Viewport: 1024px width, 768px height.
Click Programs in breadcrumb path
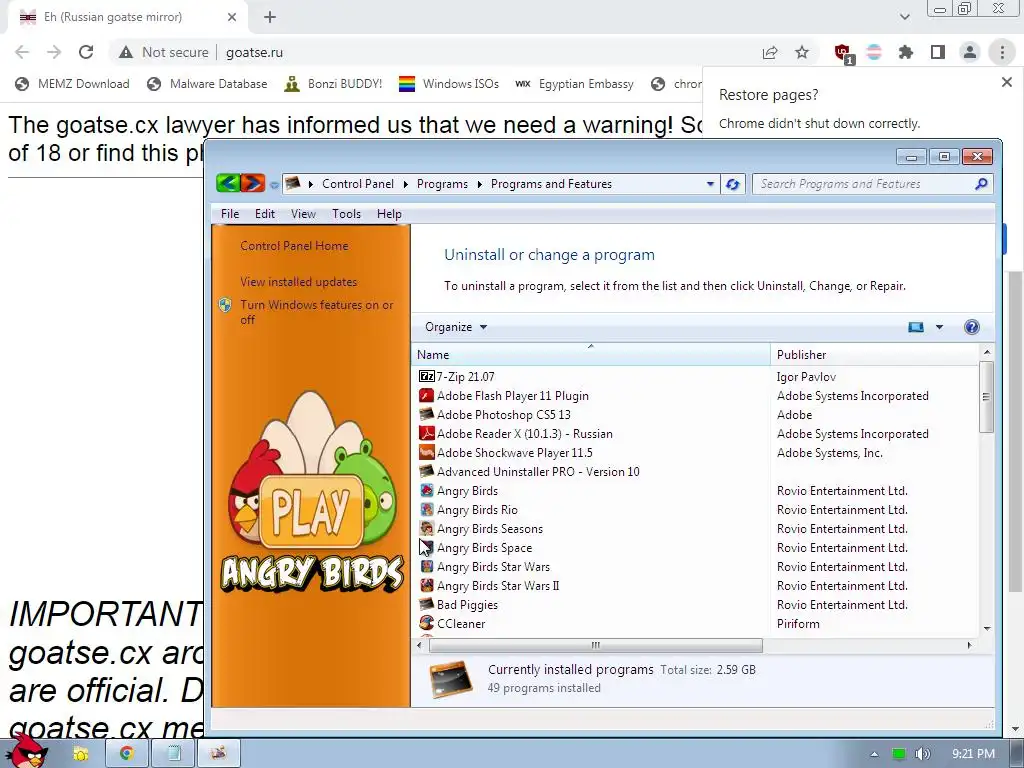point(442,184)
